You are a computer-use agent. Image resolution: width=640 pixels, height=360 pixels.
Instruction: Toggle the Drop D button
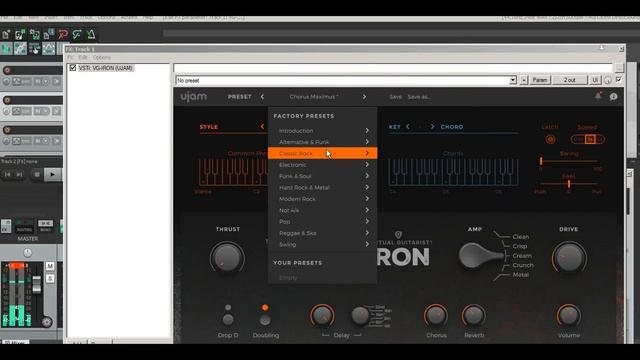click(x=228, y=320)
